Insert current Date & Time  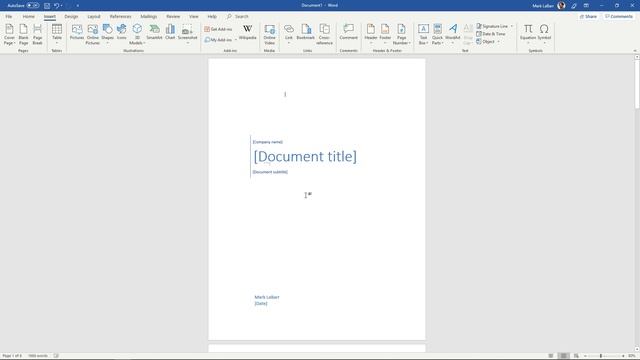(491, 34)
